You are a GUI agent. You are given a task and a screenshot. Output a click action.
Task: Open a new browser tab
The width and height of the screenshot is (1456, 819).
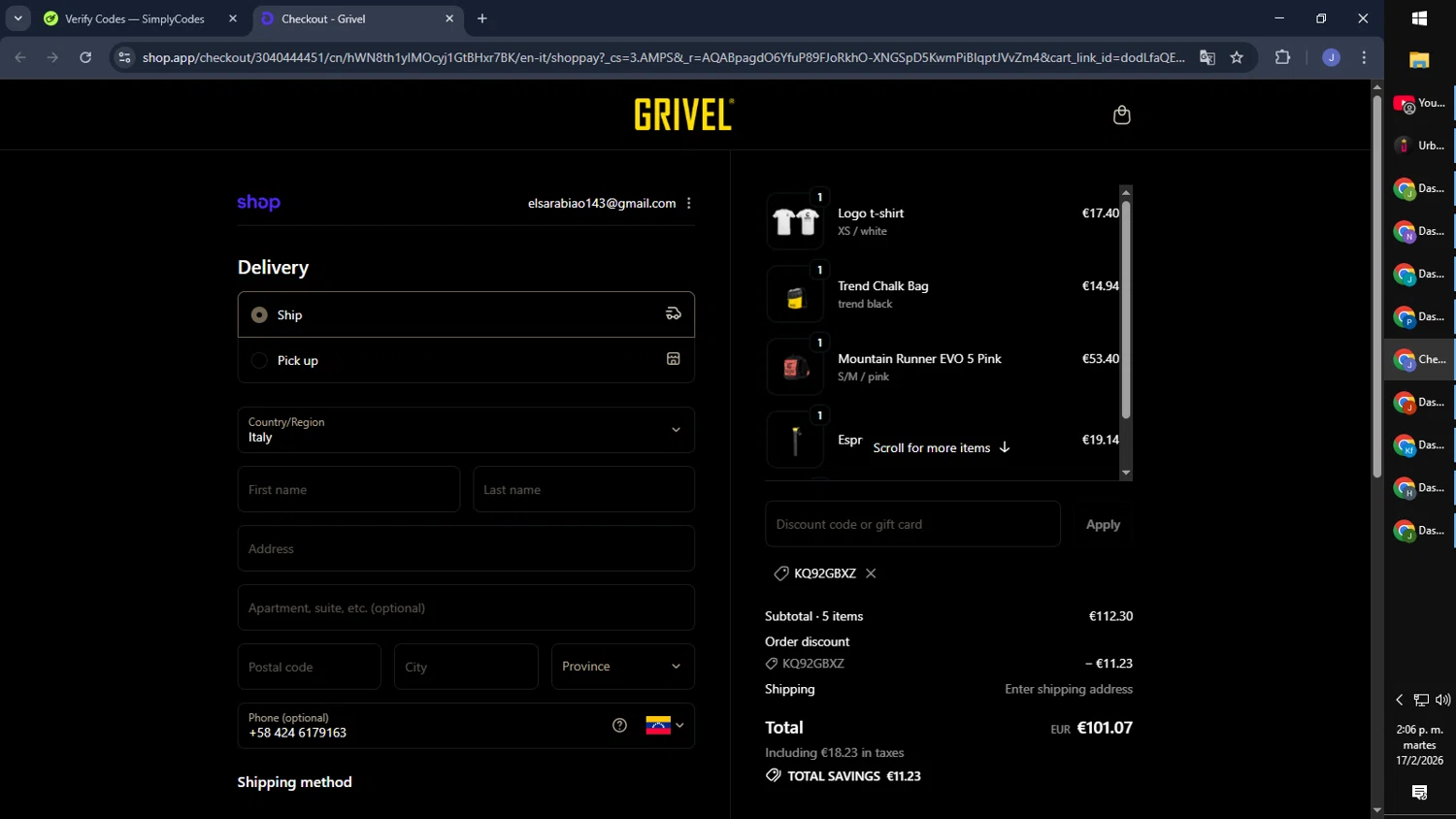482,18
